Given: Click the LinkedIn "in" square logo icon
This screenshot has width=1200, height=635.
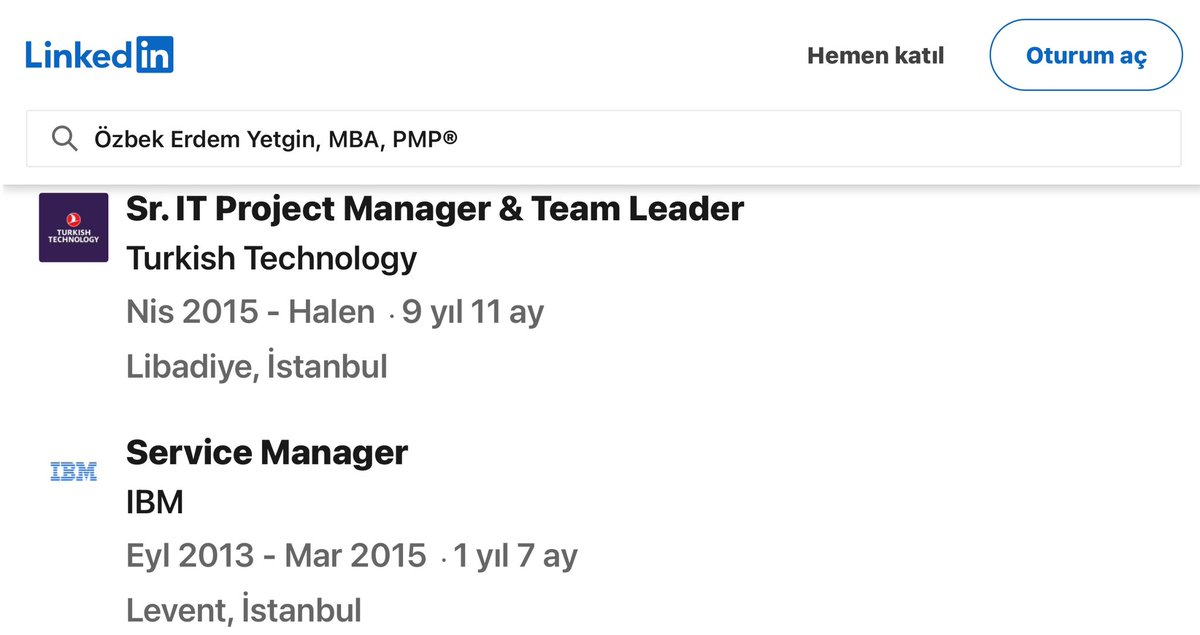Looking at the screenshot, I should (153, 54).
